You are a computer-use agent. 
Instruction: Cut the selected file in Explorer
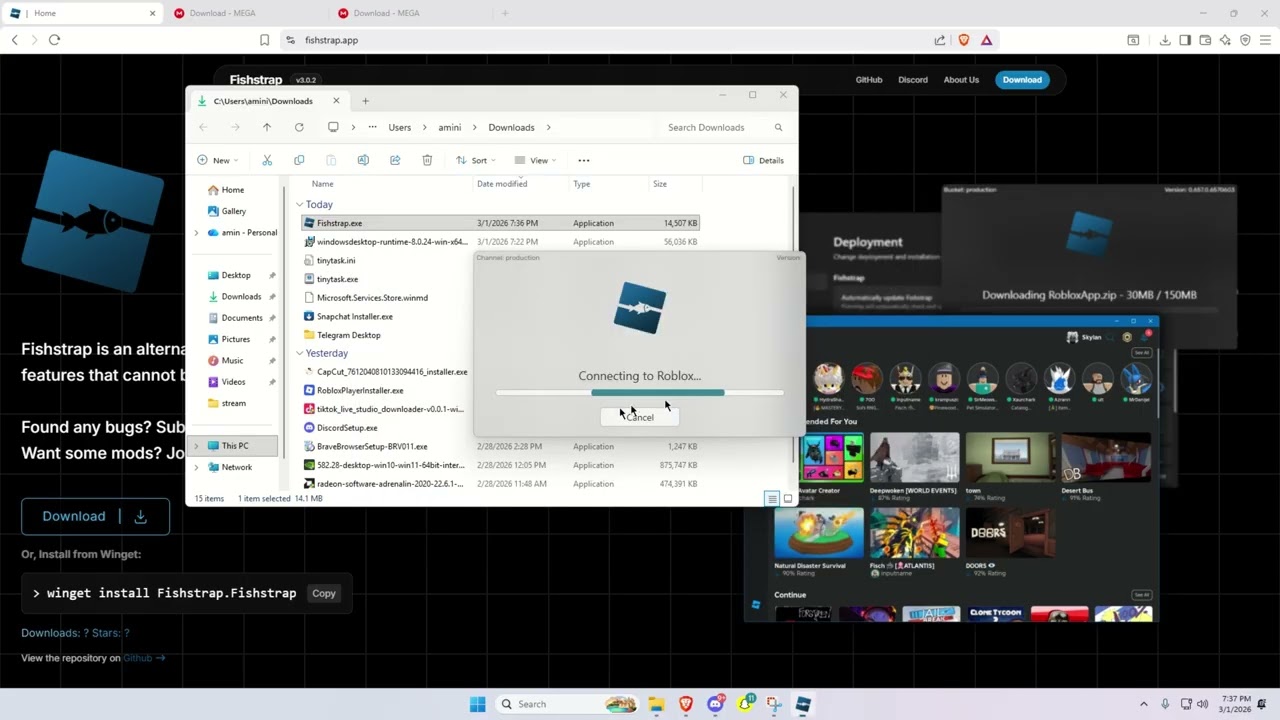[x=267, y=160]
